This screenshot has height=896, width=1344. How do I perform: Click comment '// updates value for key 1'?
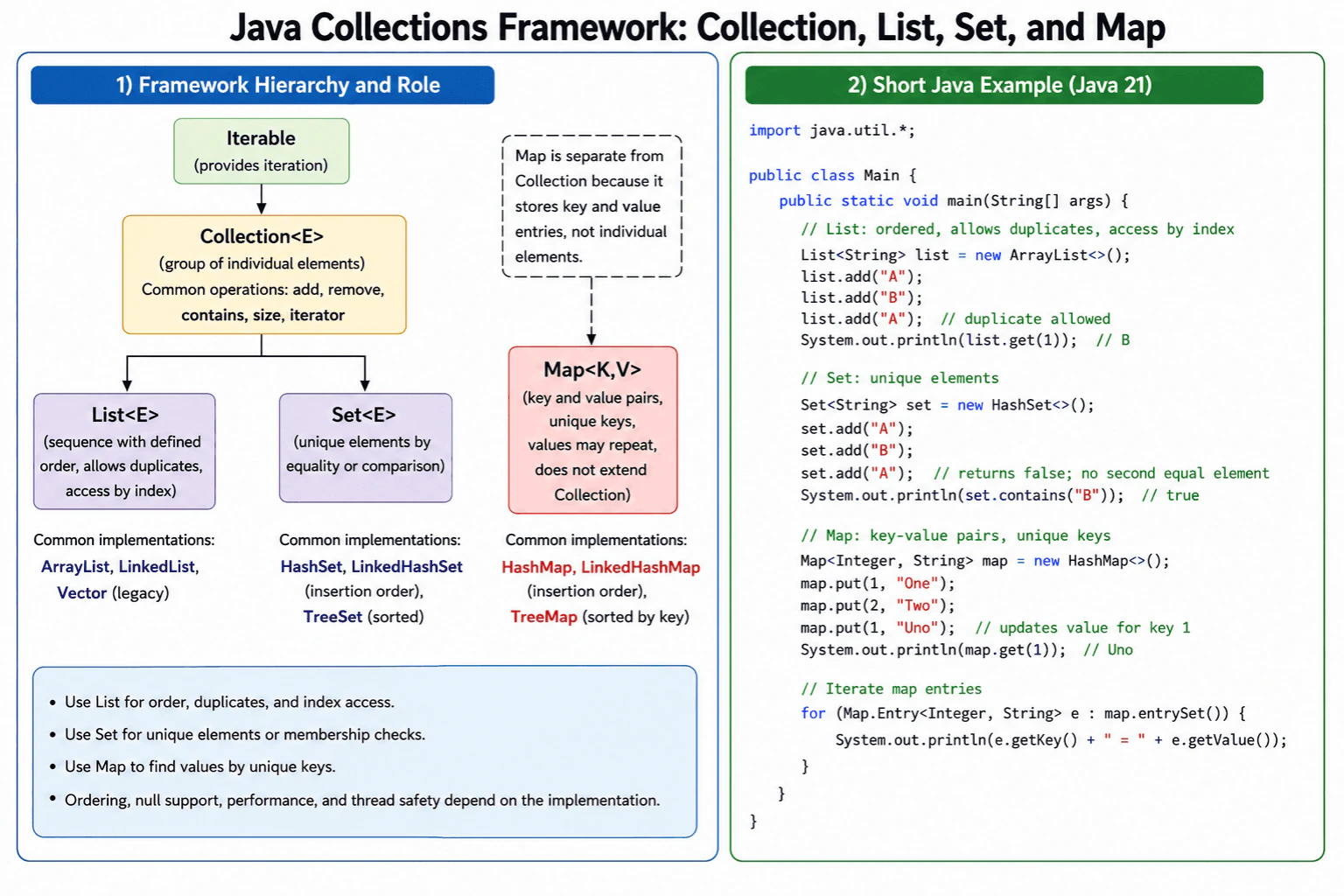pyautogui.click(x=1083, y=627)
